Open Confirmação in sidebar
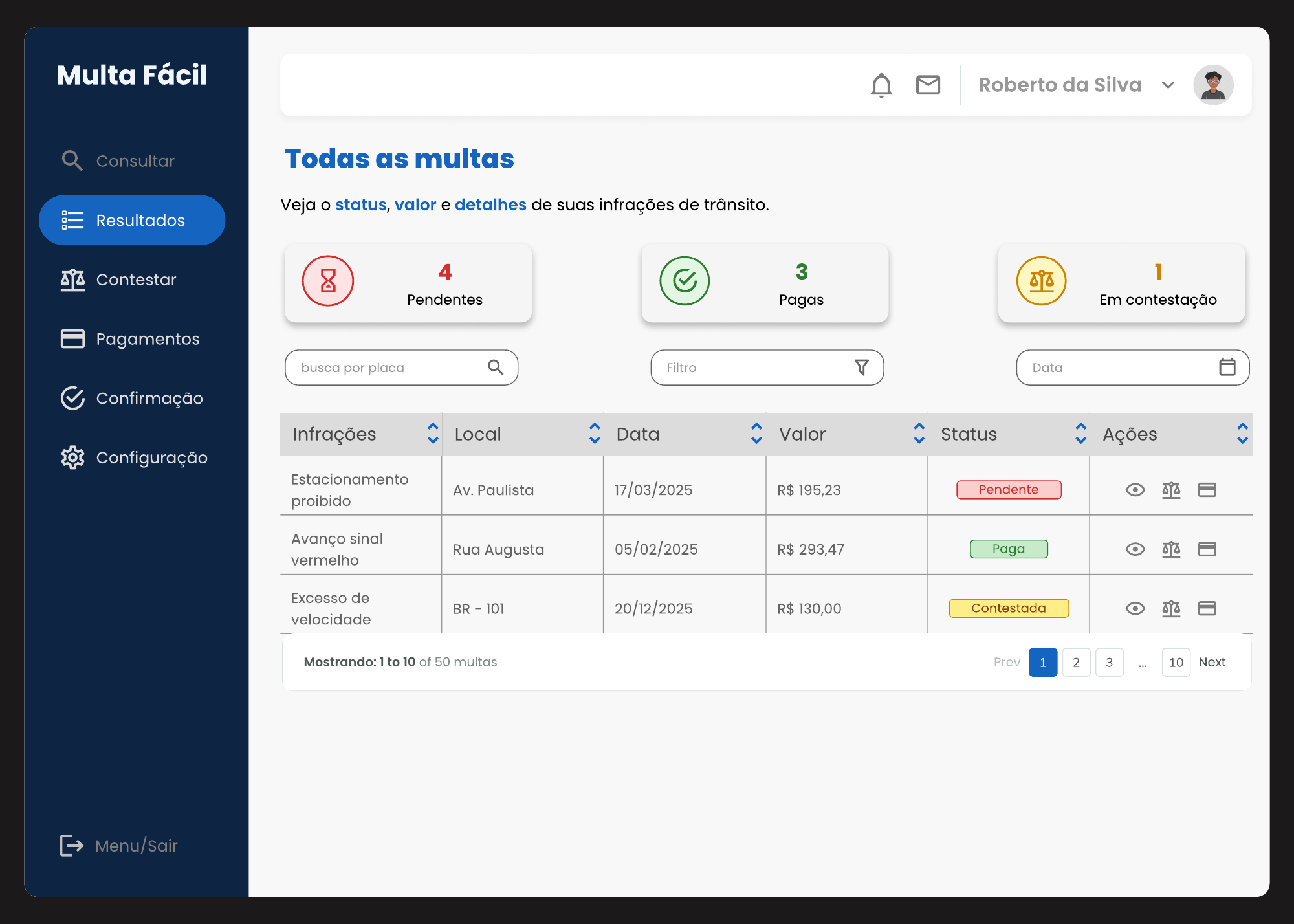1294x924 pixels. [x=132, y=398]
